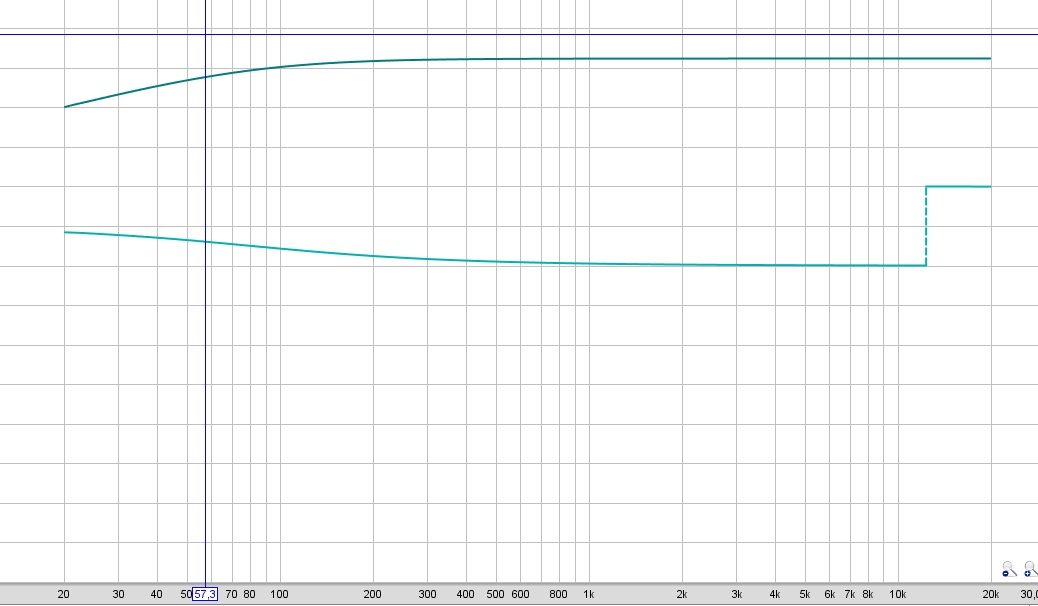This screenshot has width=1038, height=606.
Task: Click the 20 label on frequency axis
Action: coord(64,594)
